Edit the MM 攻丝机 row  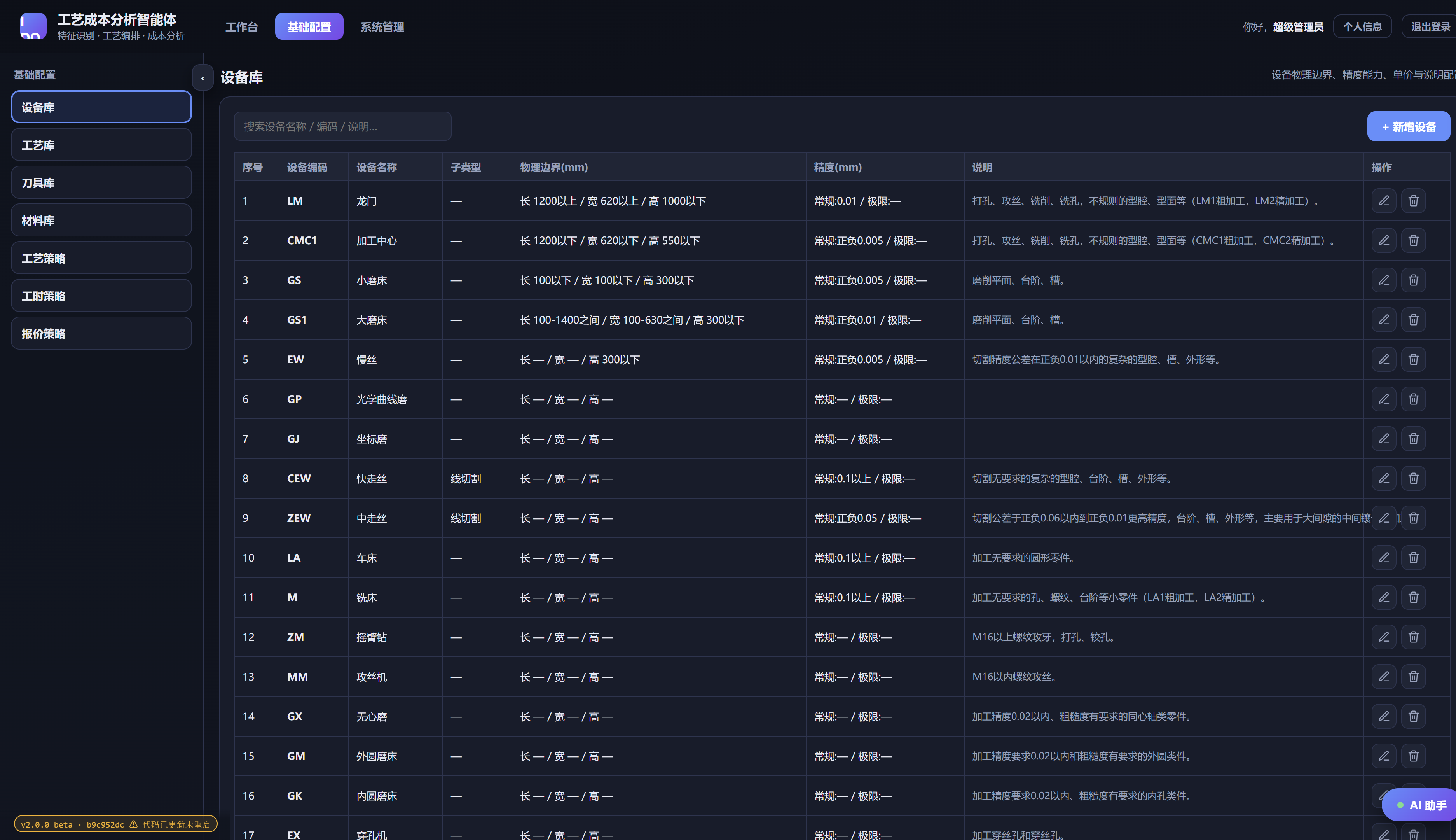(x=1383, y=677)
